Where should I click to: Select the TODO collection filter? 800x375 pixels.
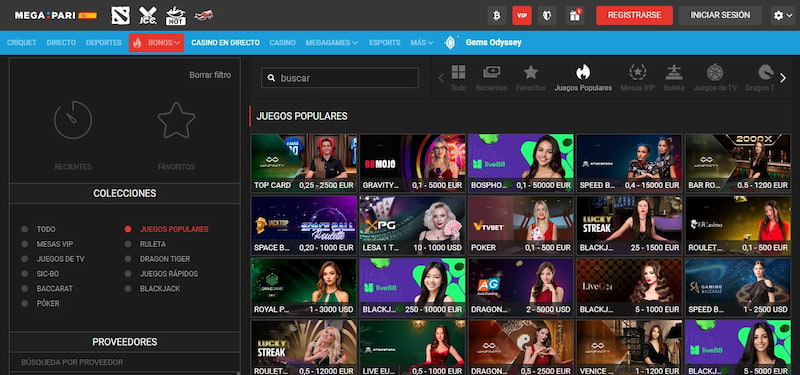(x=46, y=229)
